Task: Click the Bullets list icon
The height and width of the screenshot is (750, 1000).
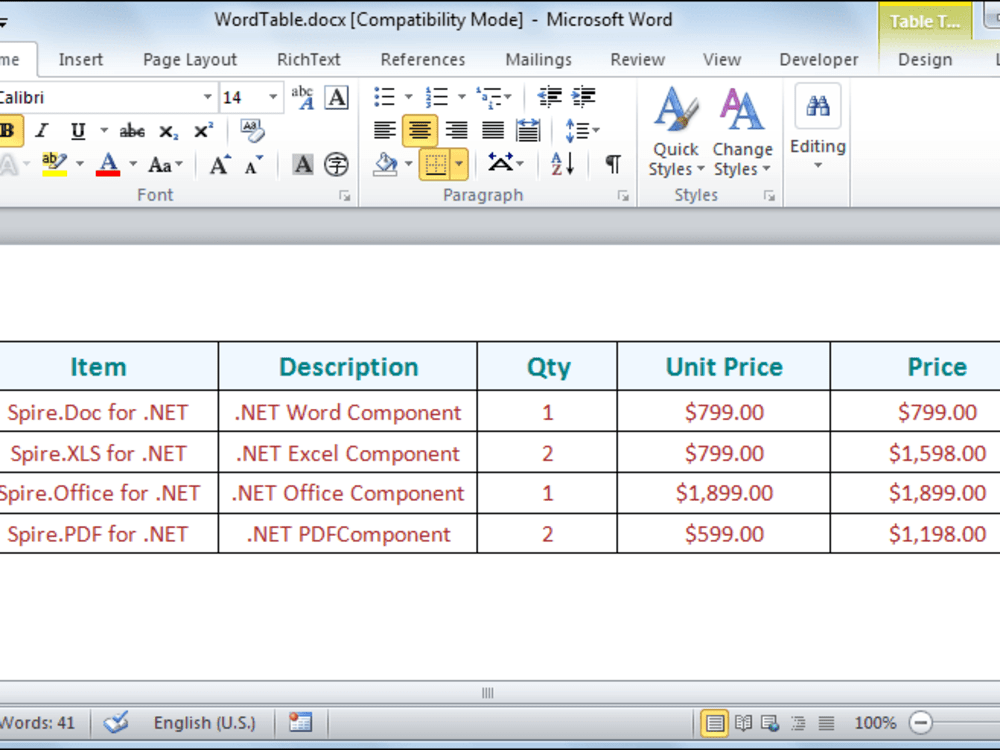Action: click(x=384, y=97)
